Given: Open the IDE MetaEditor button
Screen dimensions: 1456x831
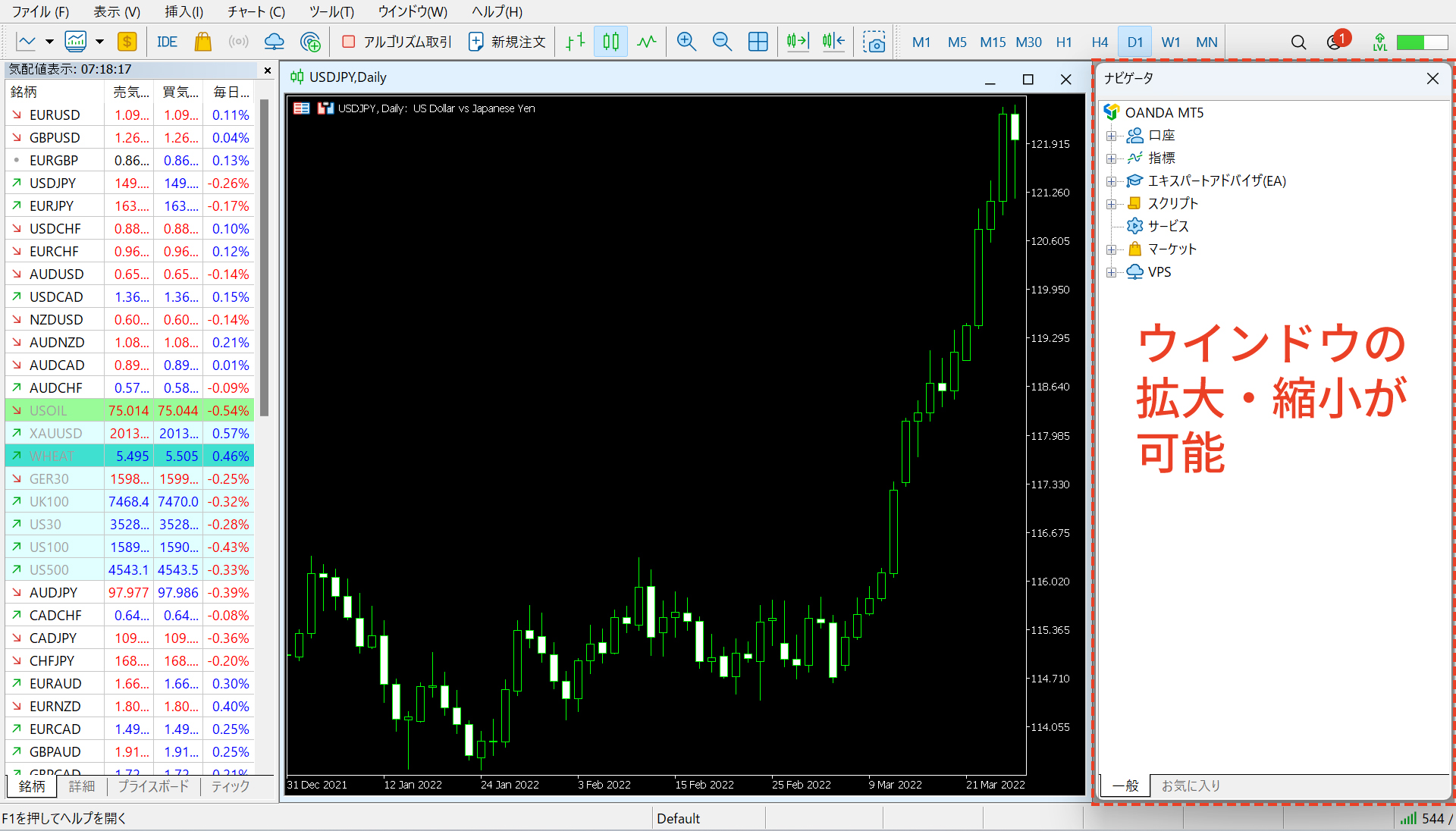Looking at the screenshot, I should pyautogui.click(x=167, y=42).
